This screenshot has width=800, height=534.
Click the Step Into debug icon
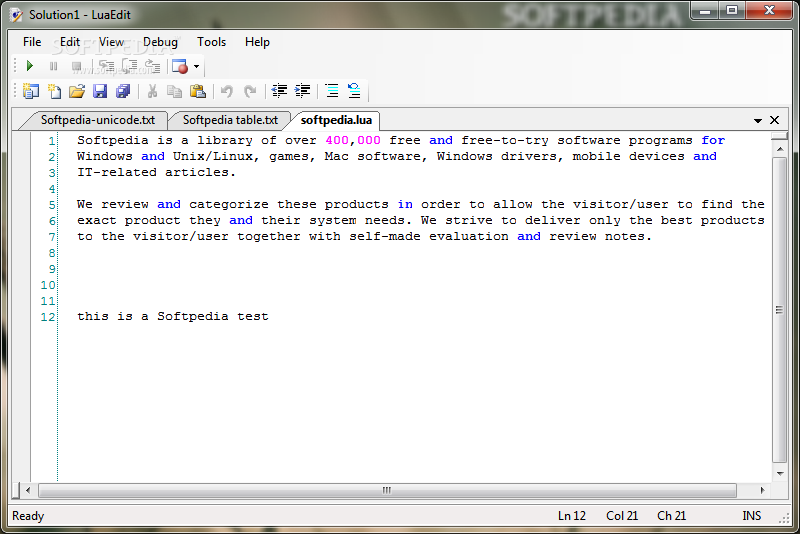(107, 66)
